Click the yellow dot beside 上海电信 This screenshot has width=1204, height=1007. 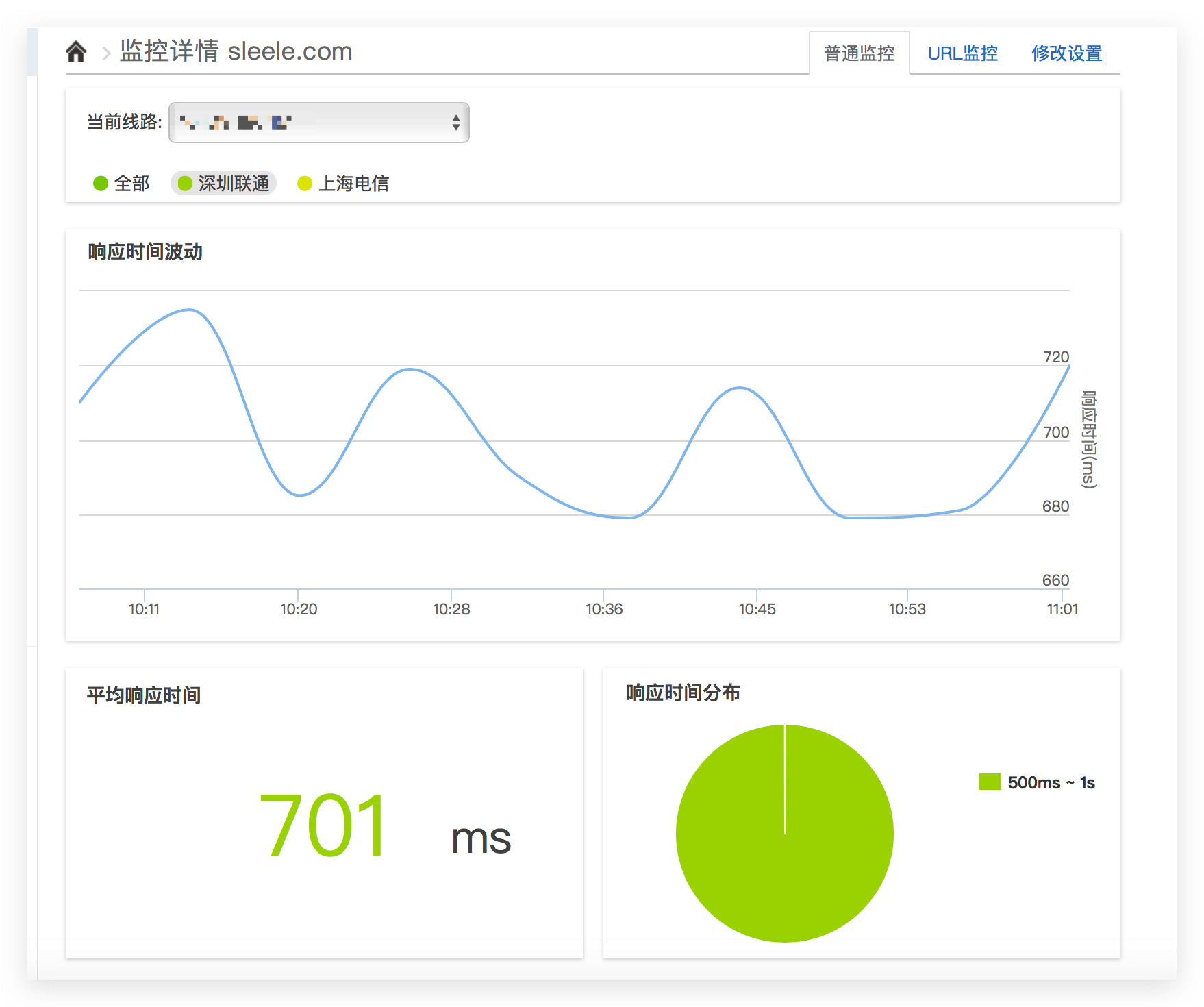pyautogui.click(x=305, y=184)
